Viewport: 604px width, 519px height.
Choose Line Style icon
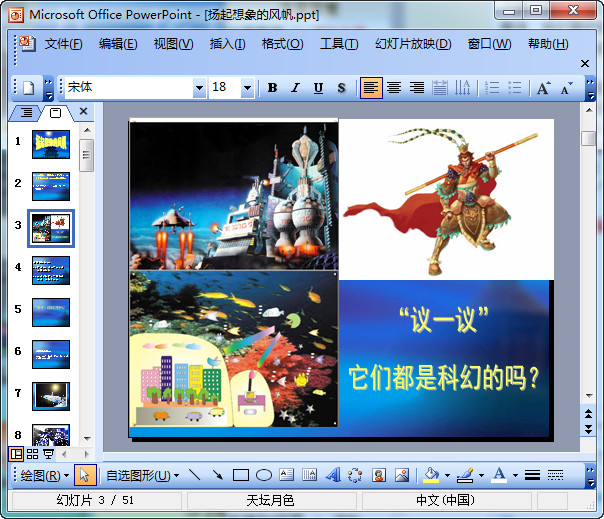[532, 475]
